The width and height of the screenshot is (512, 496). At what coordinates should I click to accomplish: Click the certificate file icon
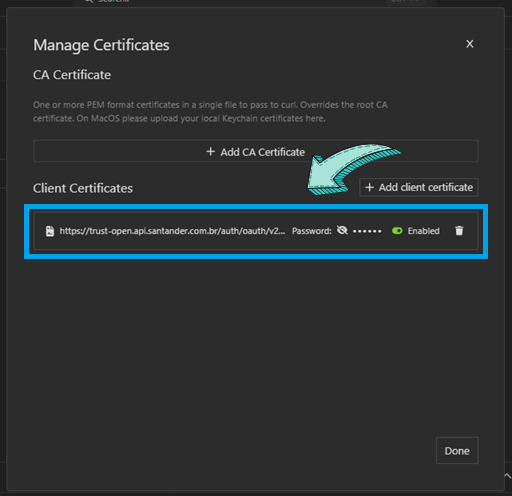50,231
